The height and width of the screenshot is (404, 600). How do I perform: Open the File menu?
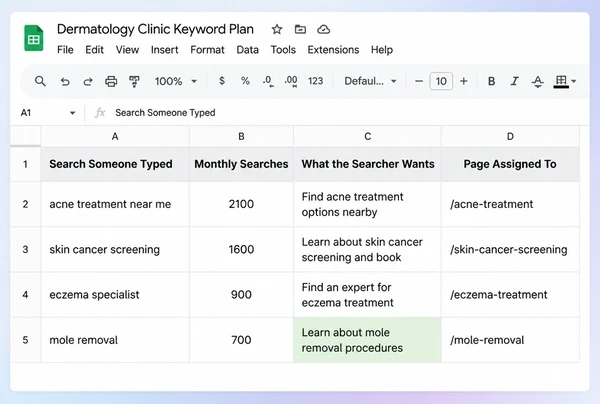(x=65, y=50)
